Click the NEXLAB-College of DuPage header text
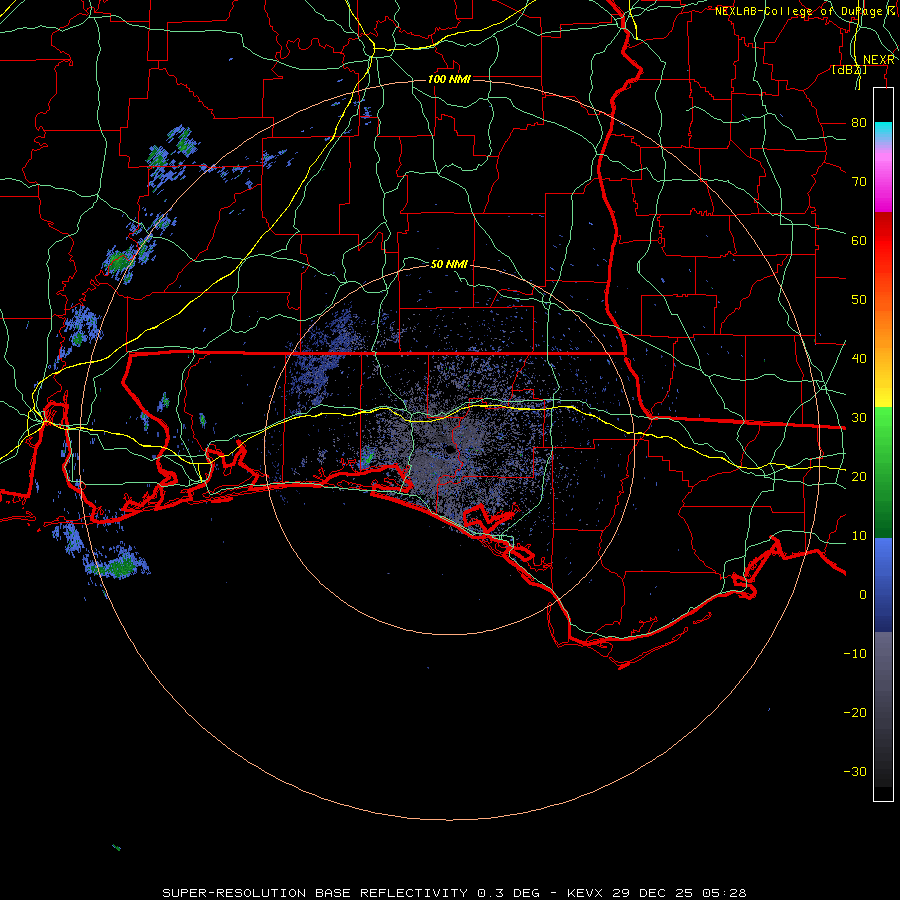The width and height of the screenshot is (900, 900). (807, 11)
